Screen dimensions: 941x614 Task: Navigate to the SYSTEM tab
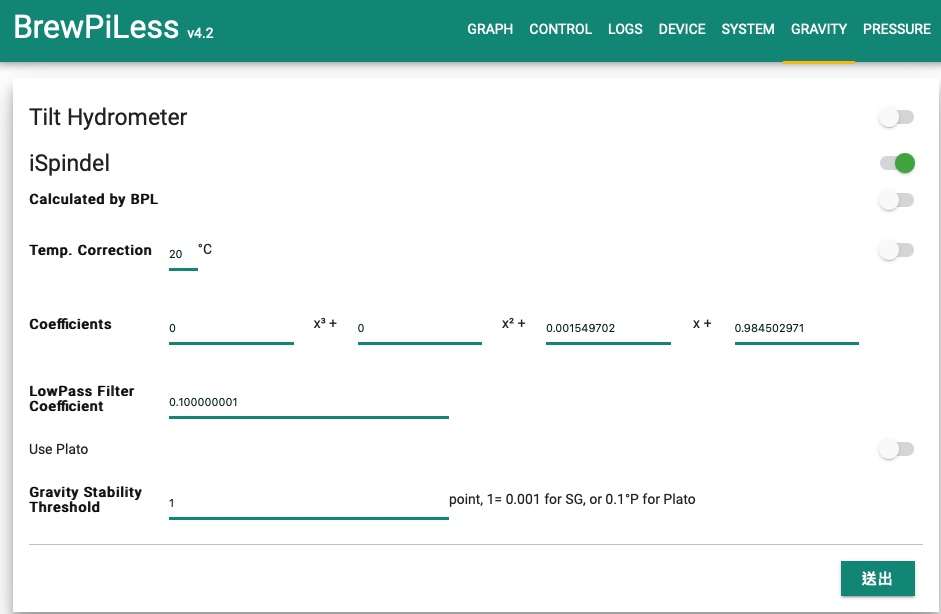tap(748, 29)
